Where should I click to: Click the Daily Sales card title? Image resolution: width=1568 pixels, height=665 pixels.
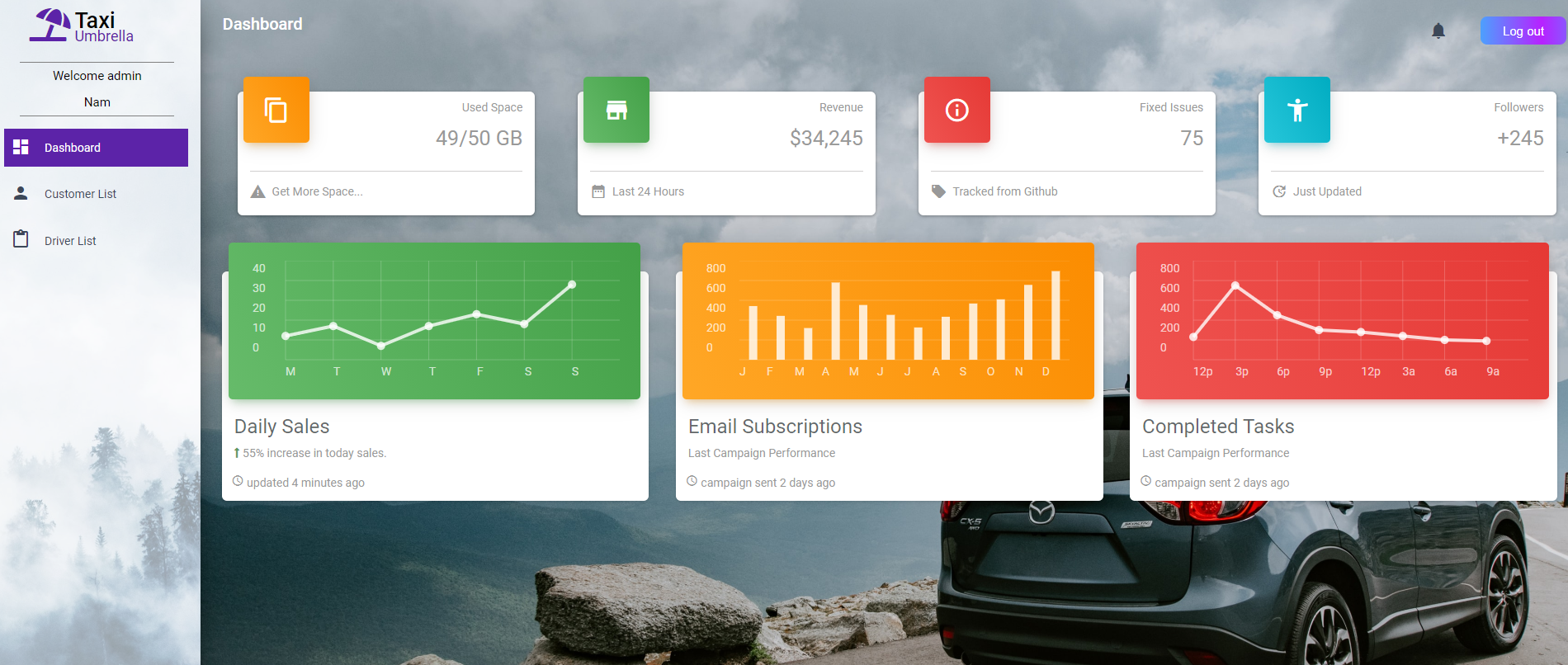(x=282, y=427)
